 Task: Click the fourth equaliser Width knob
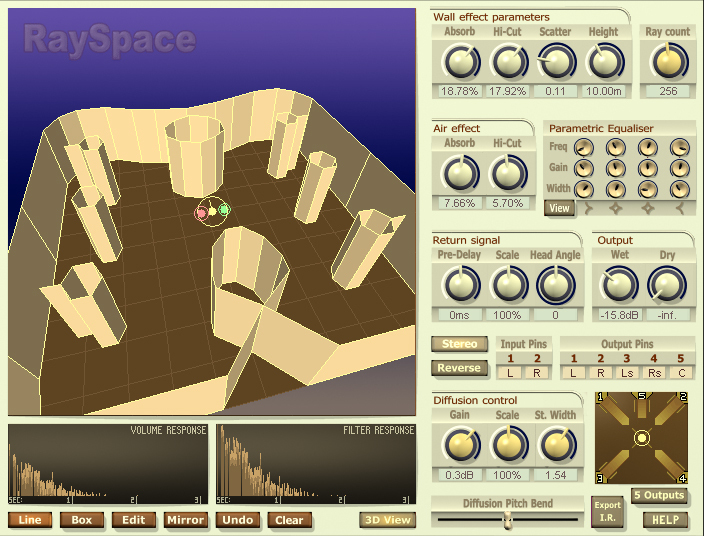[680, 189]
